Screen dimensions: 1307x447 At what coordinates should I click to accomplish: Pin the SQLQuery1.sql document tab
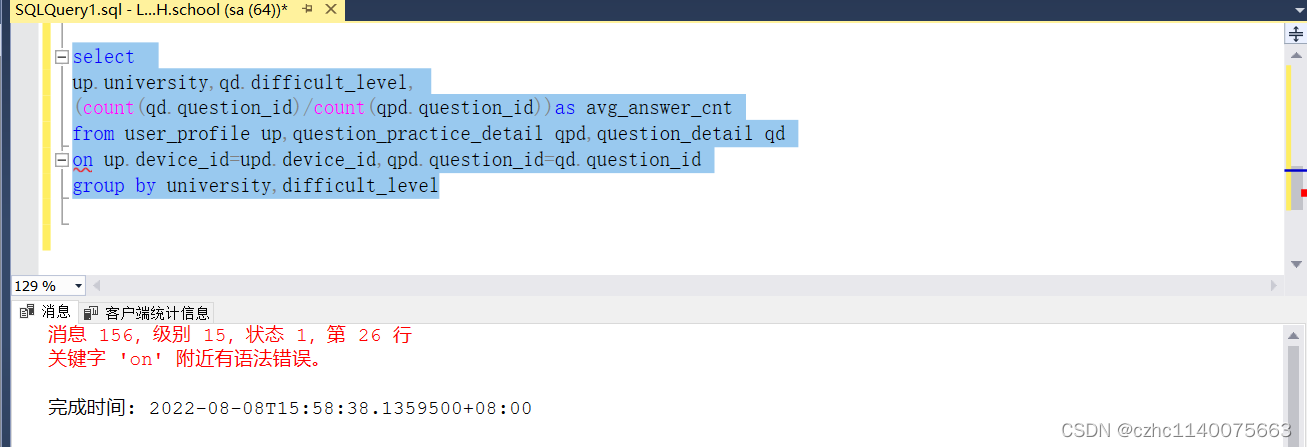(x=308, y=10)
